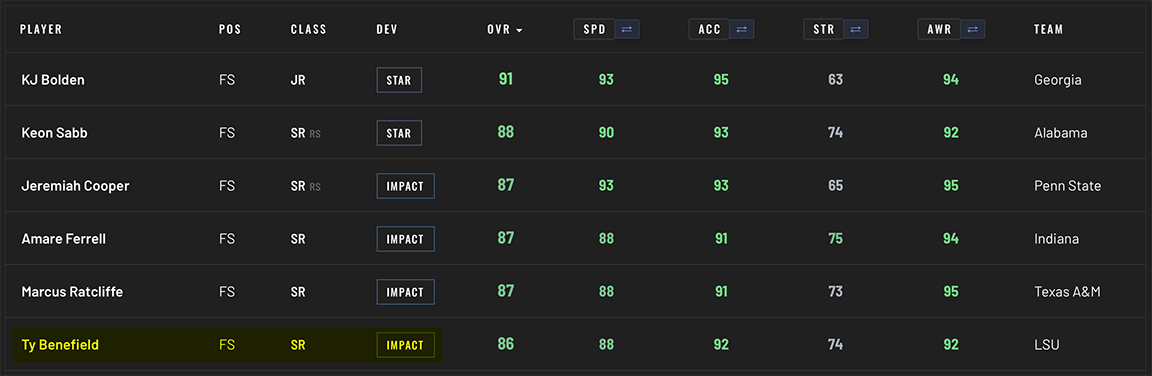Sort table by TEAM column header
1152x376 pixels.
point(1048,30)
